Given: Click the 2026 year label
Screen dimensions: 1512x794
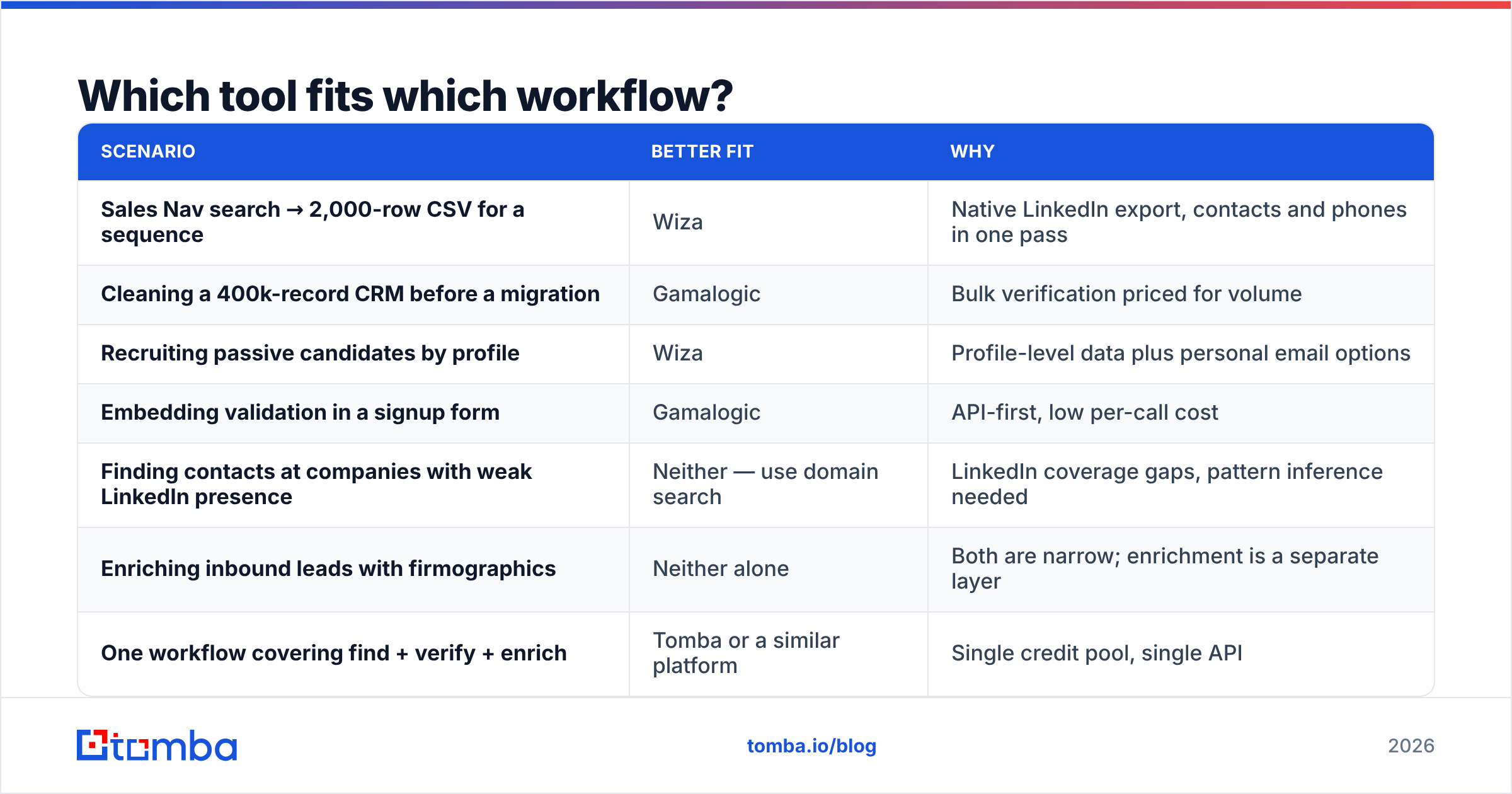Looking at the screenshot, I should tap(1411, 746).
